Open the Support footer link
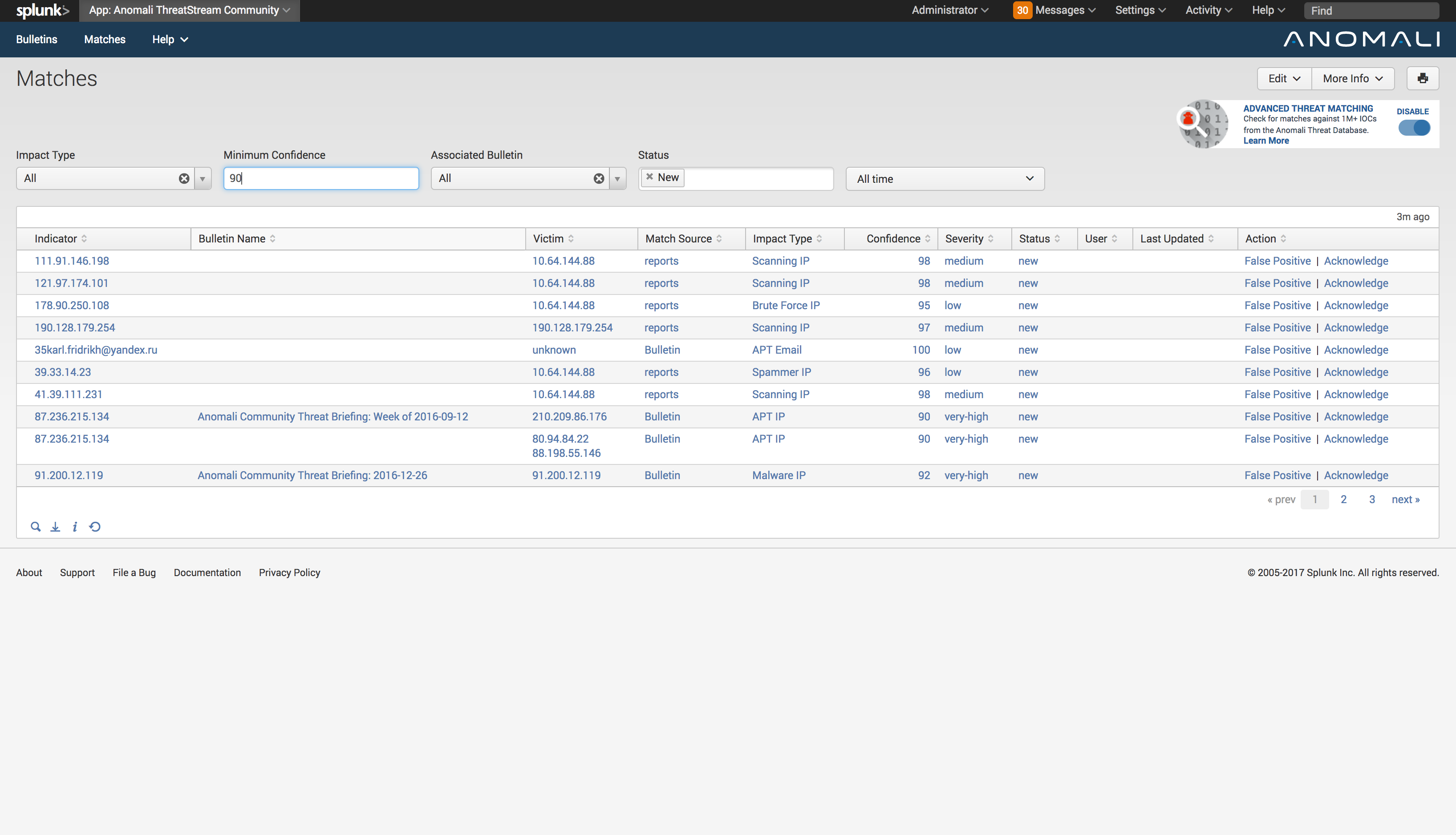The height and width of the screenshot is (835, 1456). [77, 573]
